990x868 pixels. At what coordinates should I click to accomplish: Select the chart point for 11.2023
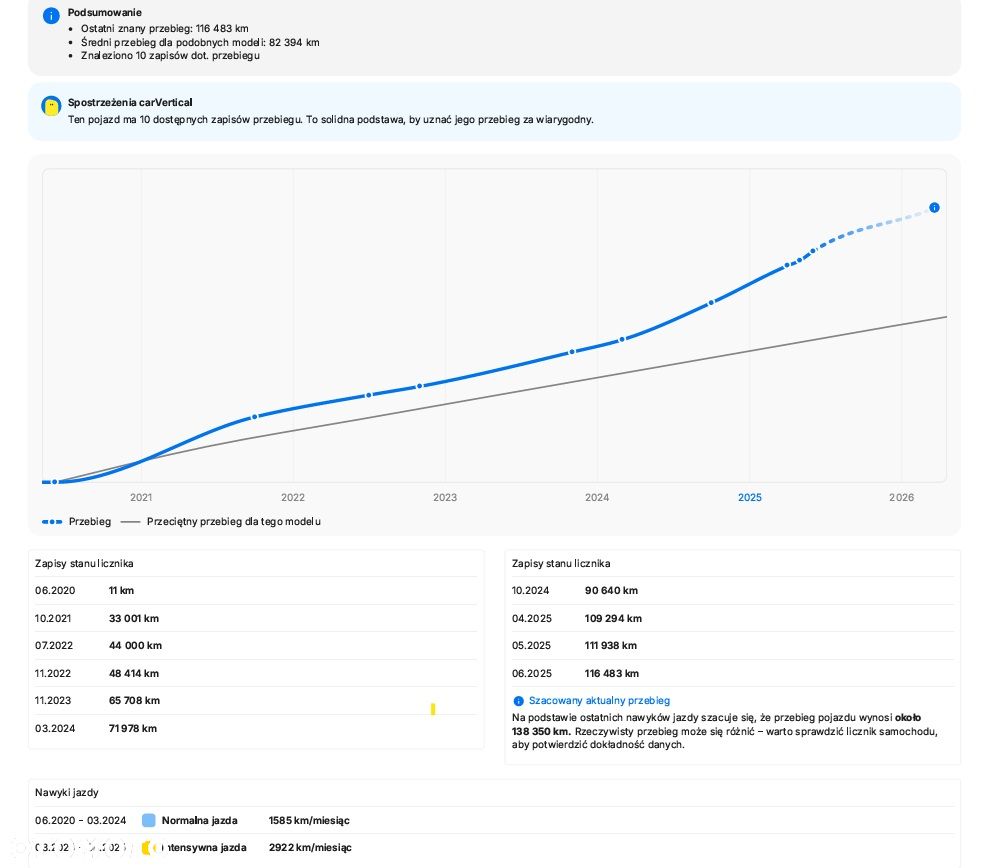point(572,352)
